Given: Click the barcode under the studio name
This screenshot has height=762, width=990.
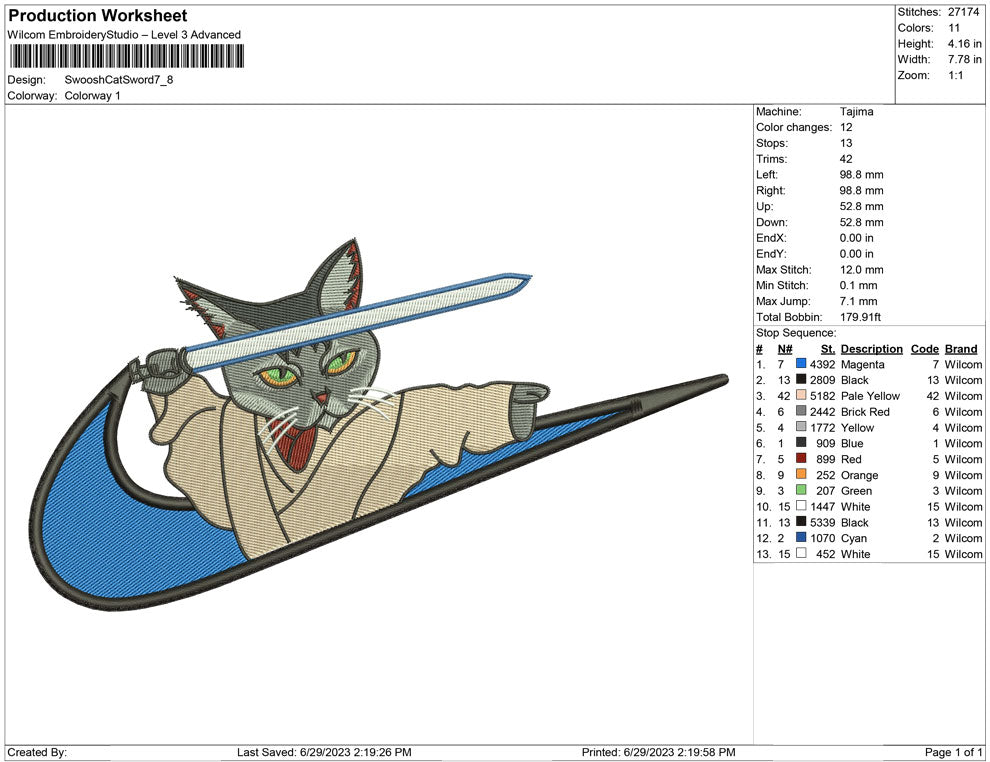Looking at the screenshot, I should pos(126,56).
